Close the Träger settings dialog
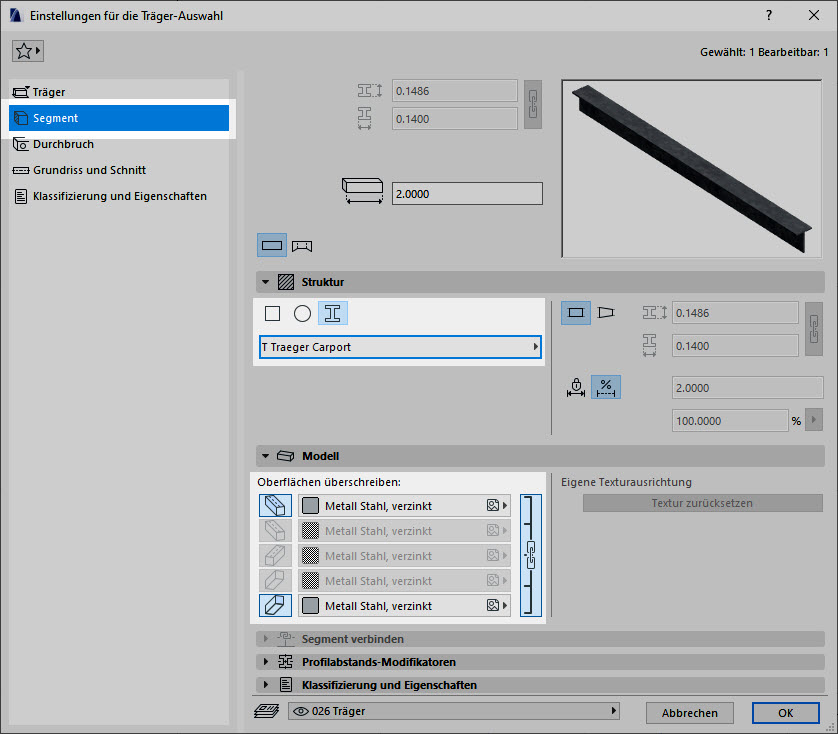The width and height of the screenshot is (838, 734). click(813, 15)
